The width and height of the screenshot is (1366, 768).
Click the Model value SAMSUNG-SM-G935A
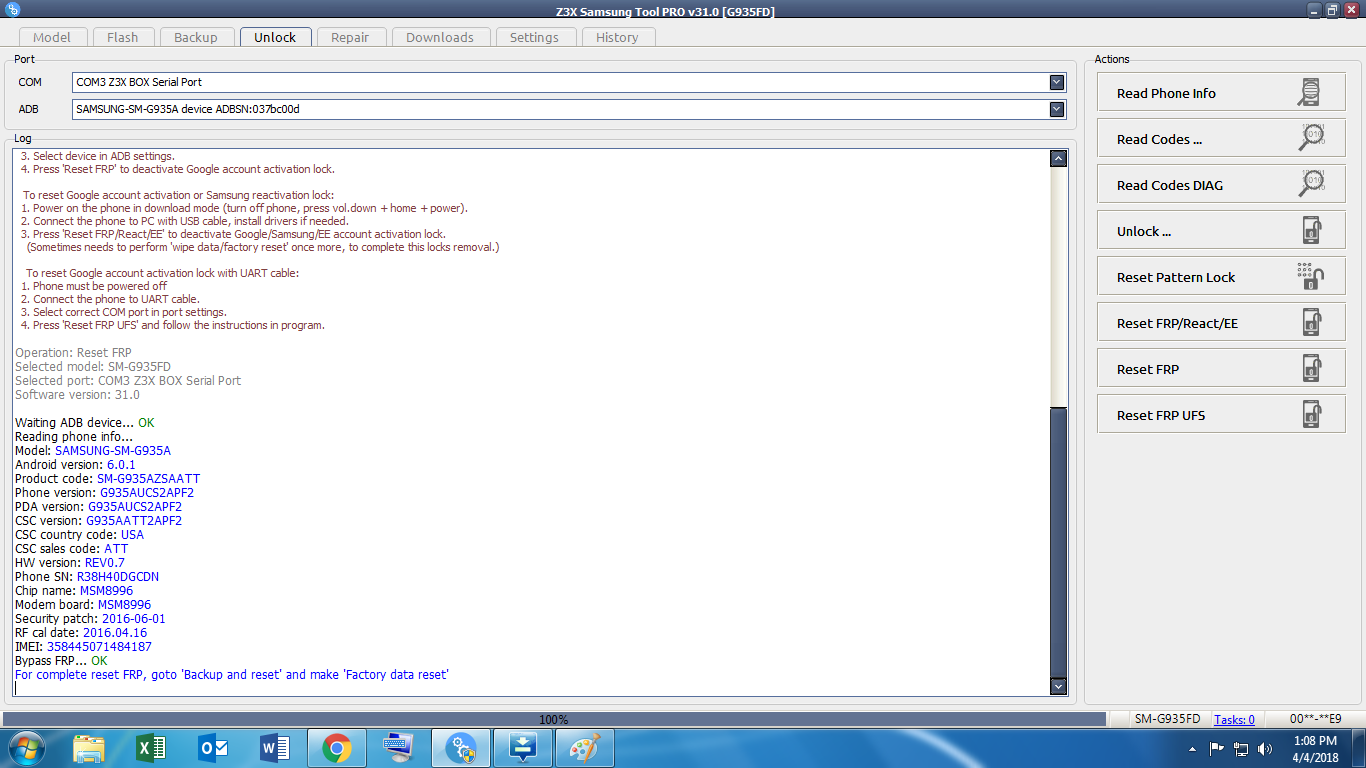coord(113,451)
